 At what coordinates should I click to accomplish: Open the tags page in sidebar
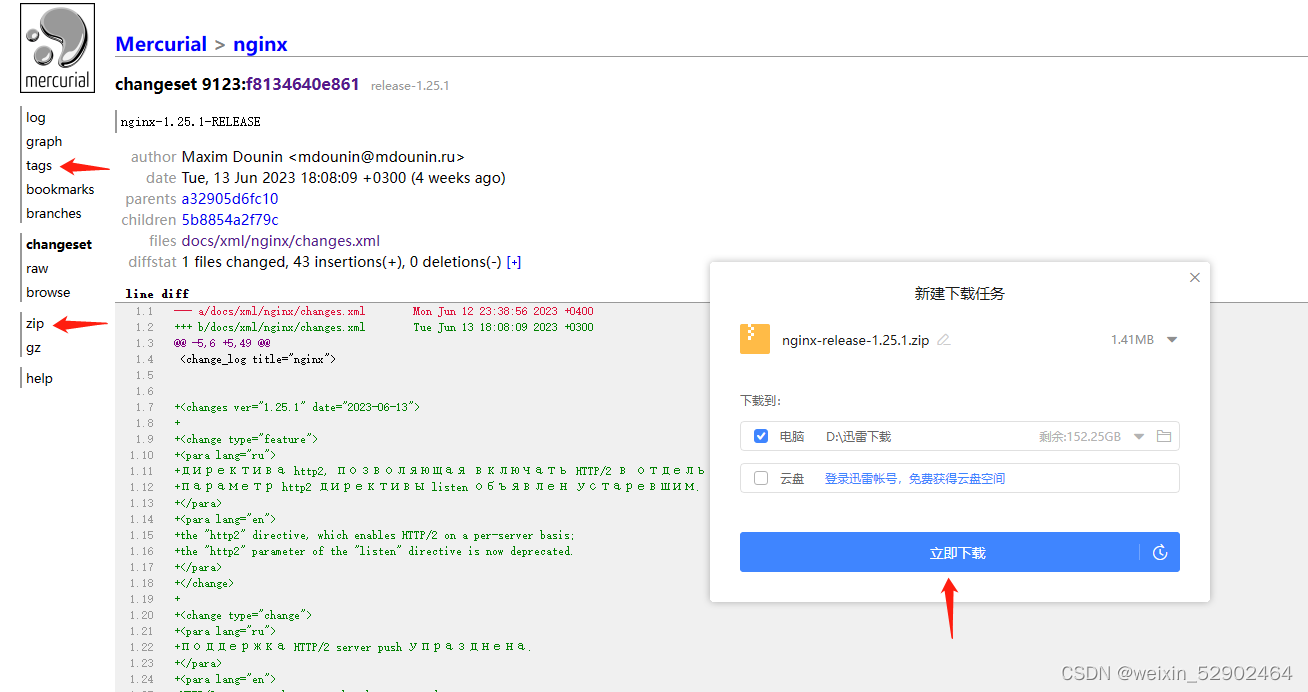39,165
